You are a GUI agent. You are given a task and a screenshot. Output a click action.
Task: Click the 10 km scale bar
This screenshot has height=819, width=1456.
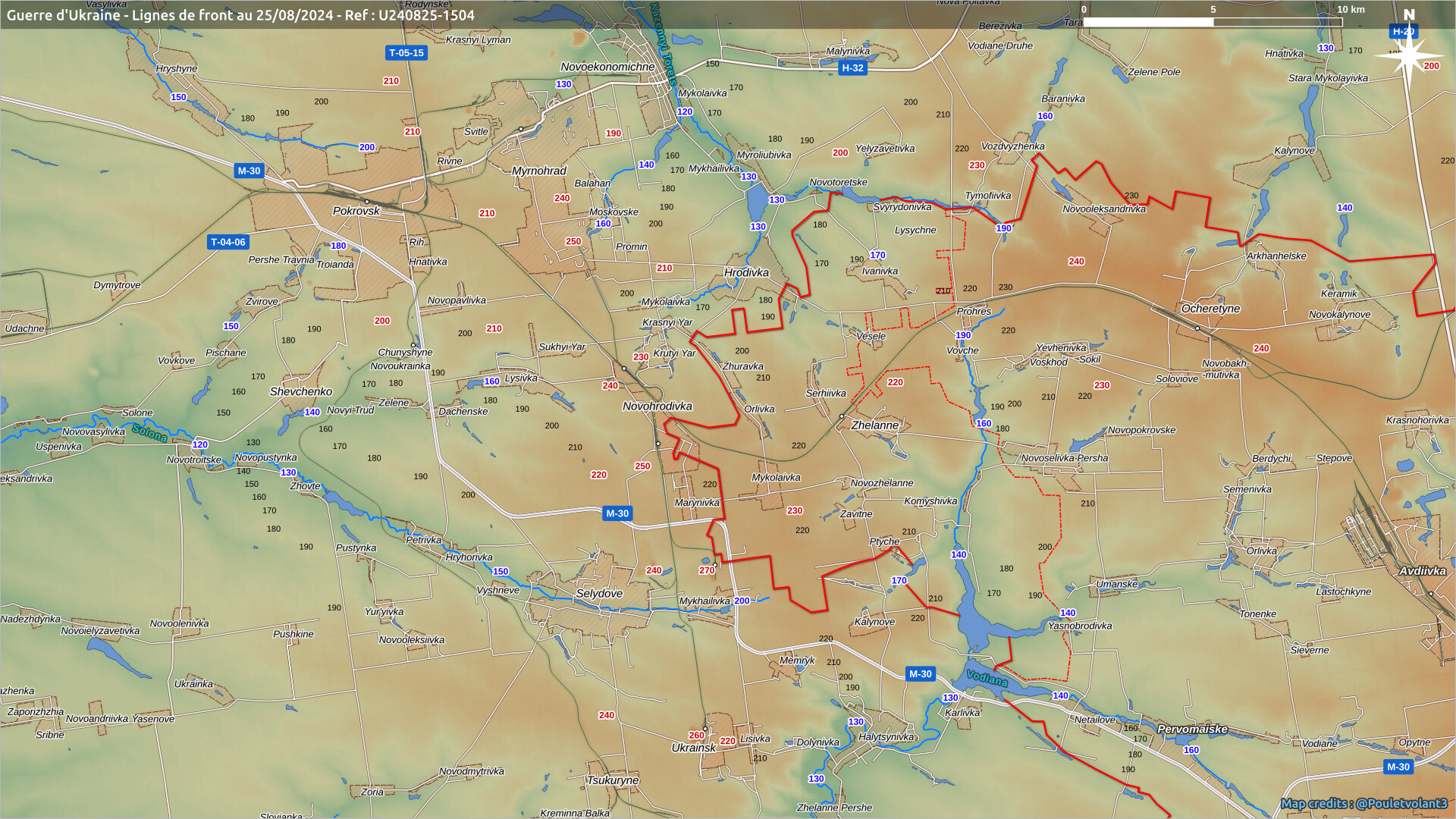pos(1213,22)
